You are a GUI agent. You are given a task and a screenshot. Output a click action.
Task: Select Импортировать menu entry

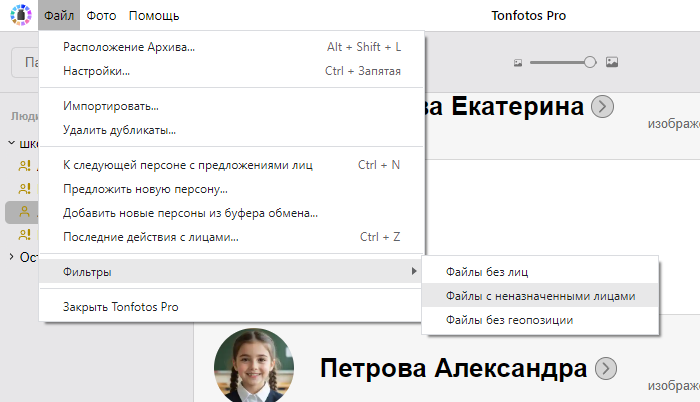pyautogui.click(x=111, y=106)
